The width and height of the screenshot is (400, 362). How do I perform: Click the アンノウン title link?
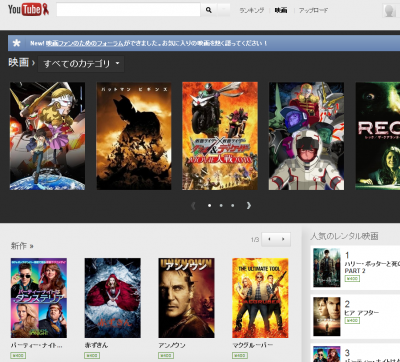click(x=172, y=345)
